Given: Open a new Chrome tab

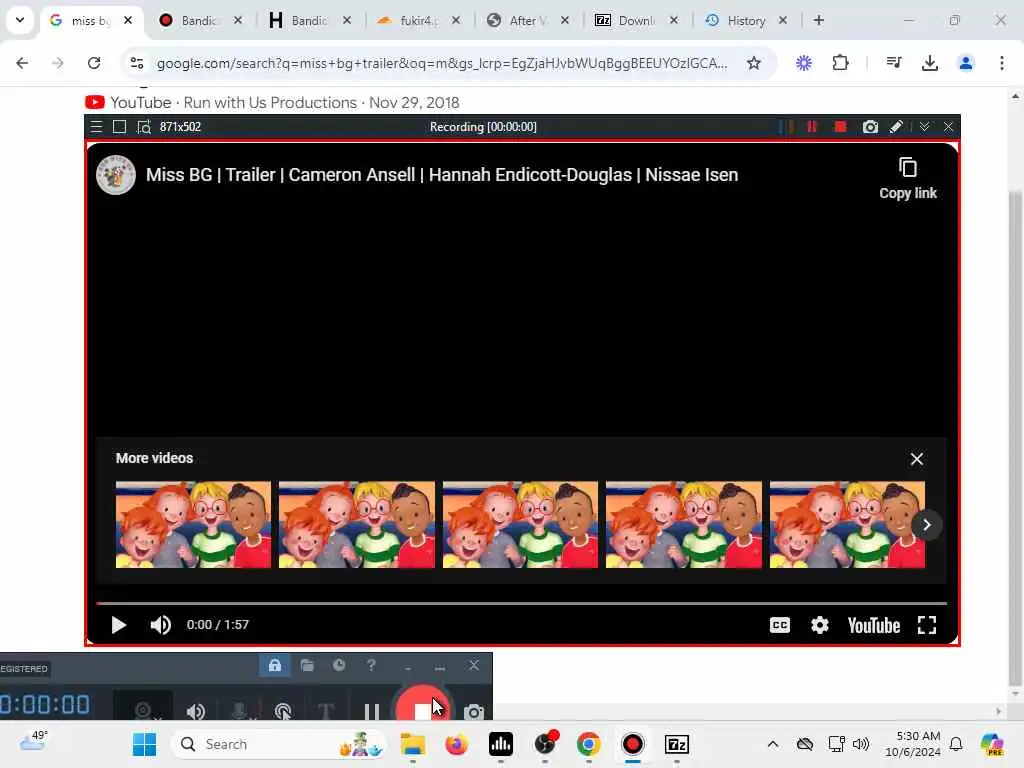Looking at the screenshot, I should (818, 20).
